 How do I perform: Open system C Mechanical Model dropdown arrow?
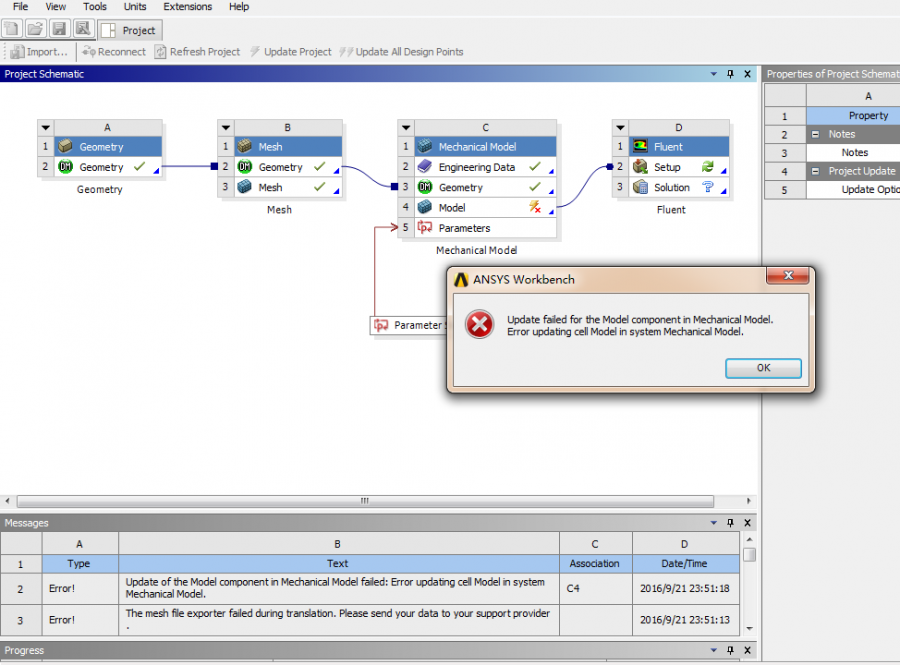[x=406, y=127]
